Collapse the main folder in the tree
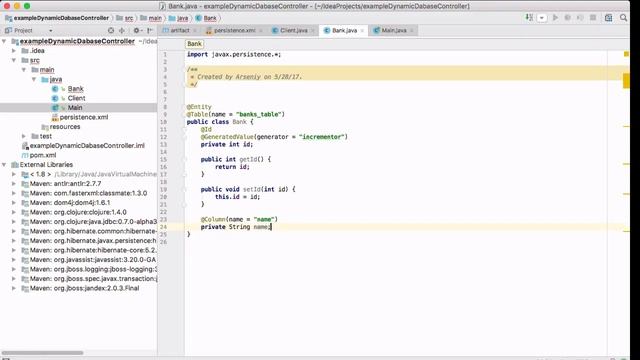Screen dimensions: 640x360 [x=24, y=70]
